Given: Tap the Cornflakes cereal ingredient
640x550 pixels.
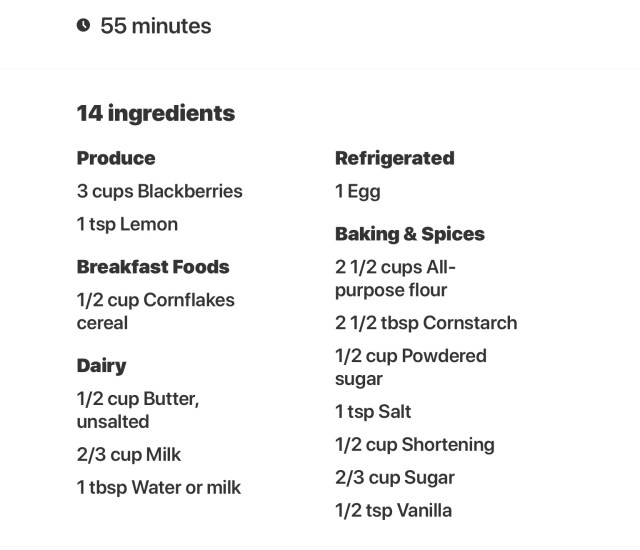Looking at the screenshot, I should pyautogui.click(x=155, y=311).
